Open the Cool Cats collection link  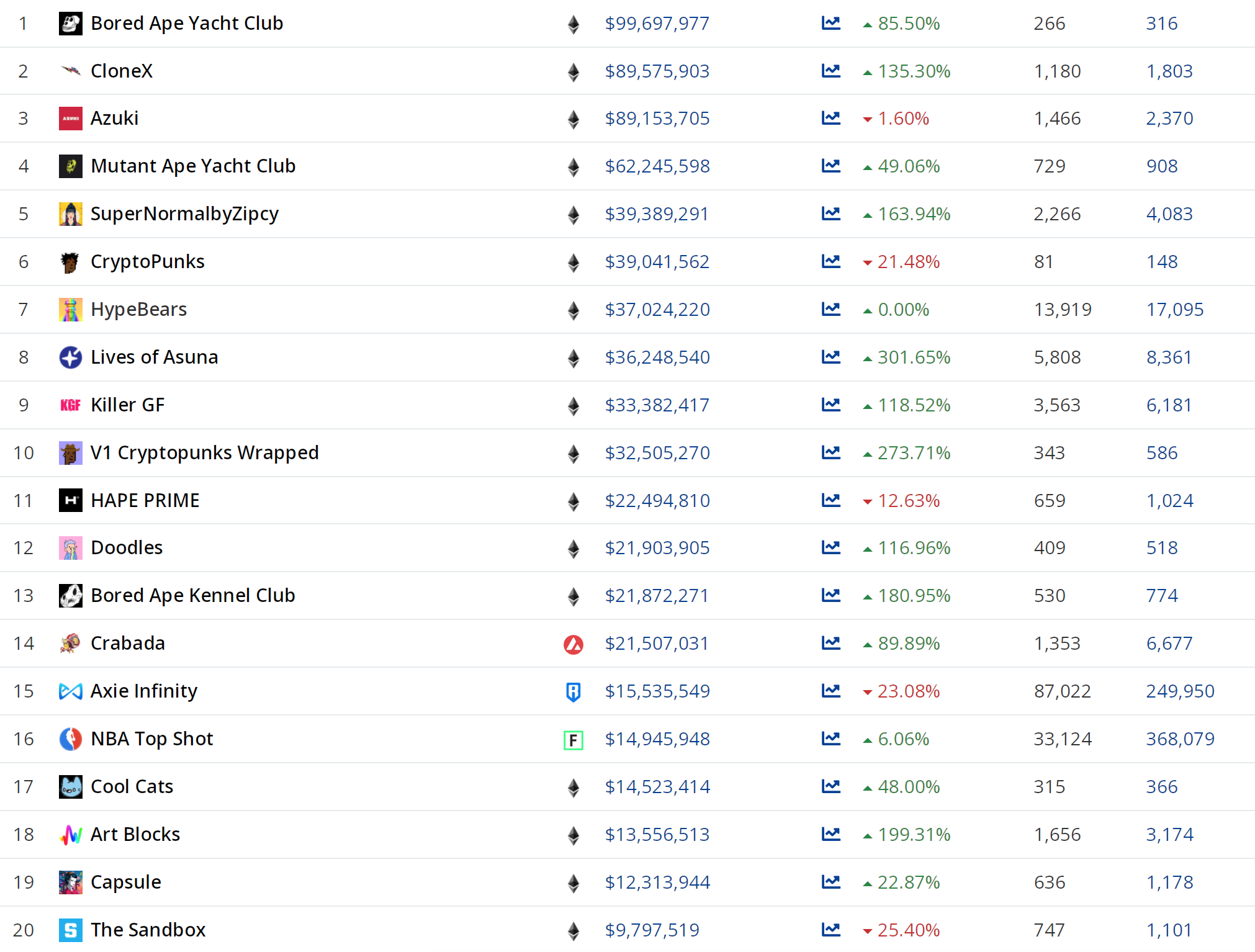(x=132, y=787)
